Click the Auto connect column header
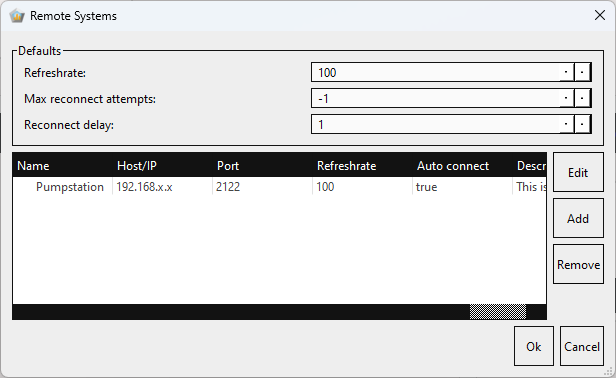 click(462, 165)
